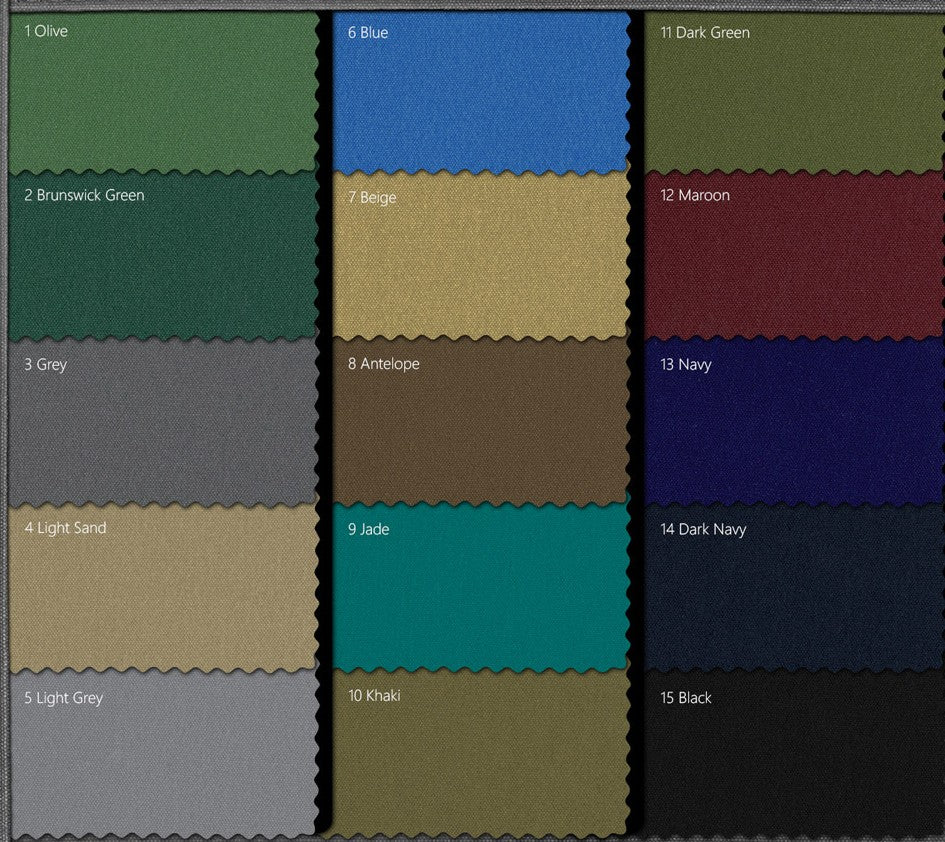945x842 pixels.
Task: Select the 10 Khaki swatch
Action: 481,753
